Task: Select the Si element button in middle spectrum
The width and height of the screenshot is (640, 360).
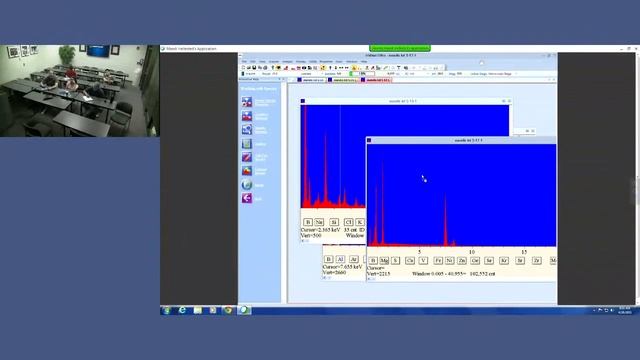Action: point(334,222)
